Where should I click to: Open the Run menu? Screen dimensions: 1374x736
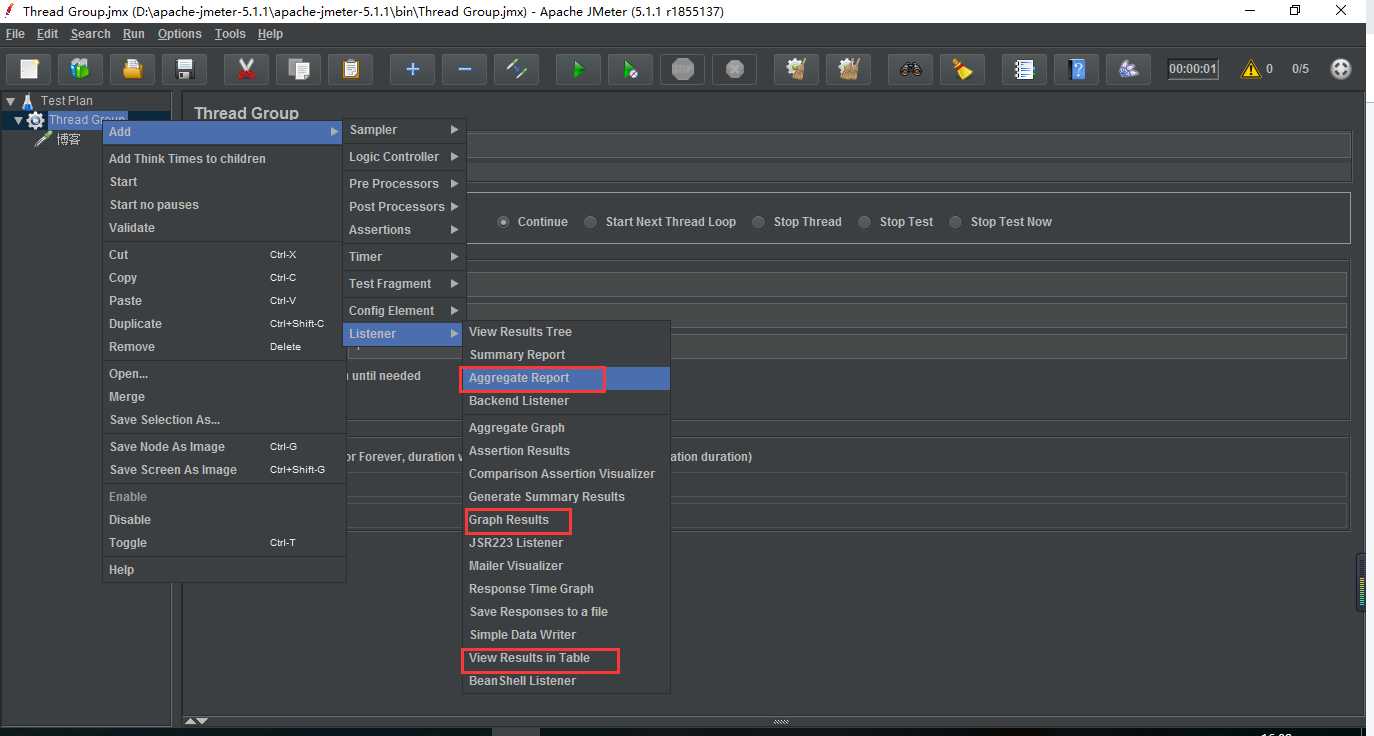click(x=134, y=34)
